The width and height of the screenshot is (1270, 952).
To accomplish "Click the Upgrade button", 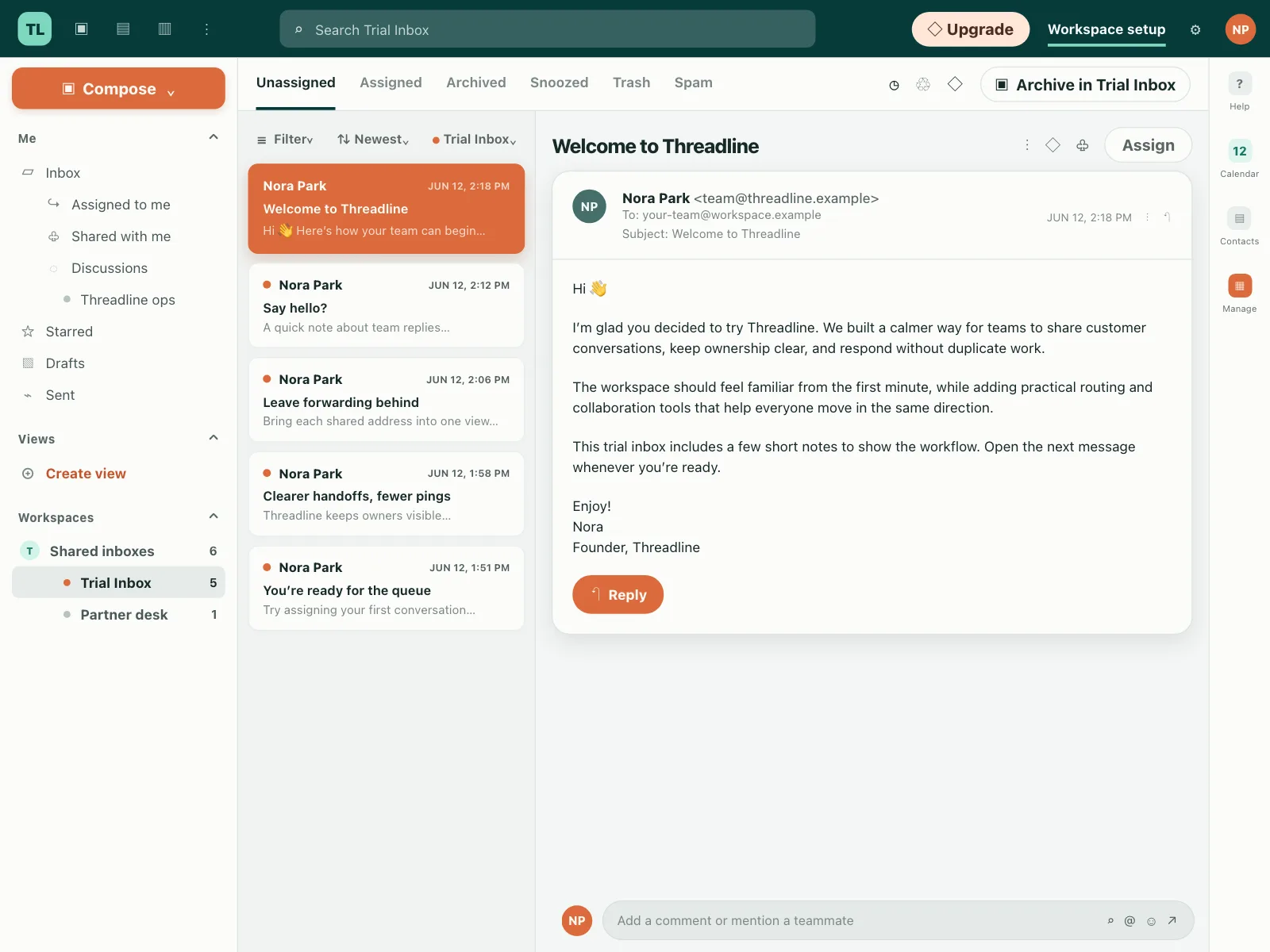I will pyautogui.click(x=971, y=29).
